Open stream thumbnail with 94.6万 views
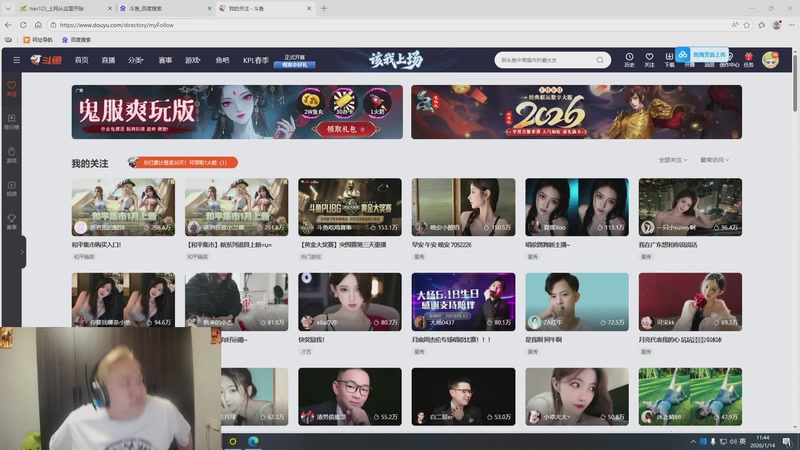Viewport: 800px width, 450px height. [123, 301]
